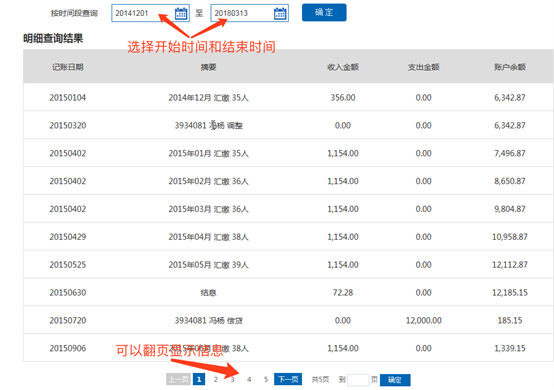Viewport: 554px width, 390px height.
Task: Click the 按时间段查询 label
Action: pyautogui.click(x=74, y=13)
